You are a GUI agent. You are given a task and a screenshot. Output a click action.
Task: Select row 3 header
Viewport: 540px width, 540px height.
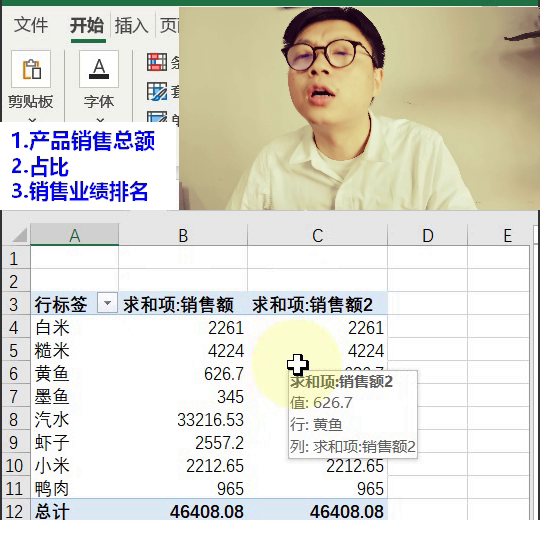pyautogui.click(x=16, y=304)
